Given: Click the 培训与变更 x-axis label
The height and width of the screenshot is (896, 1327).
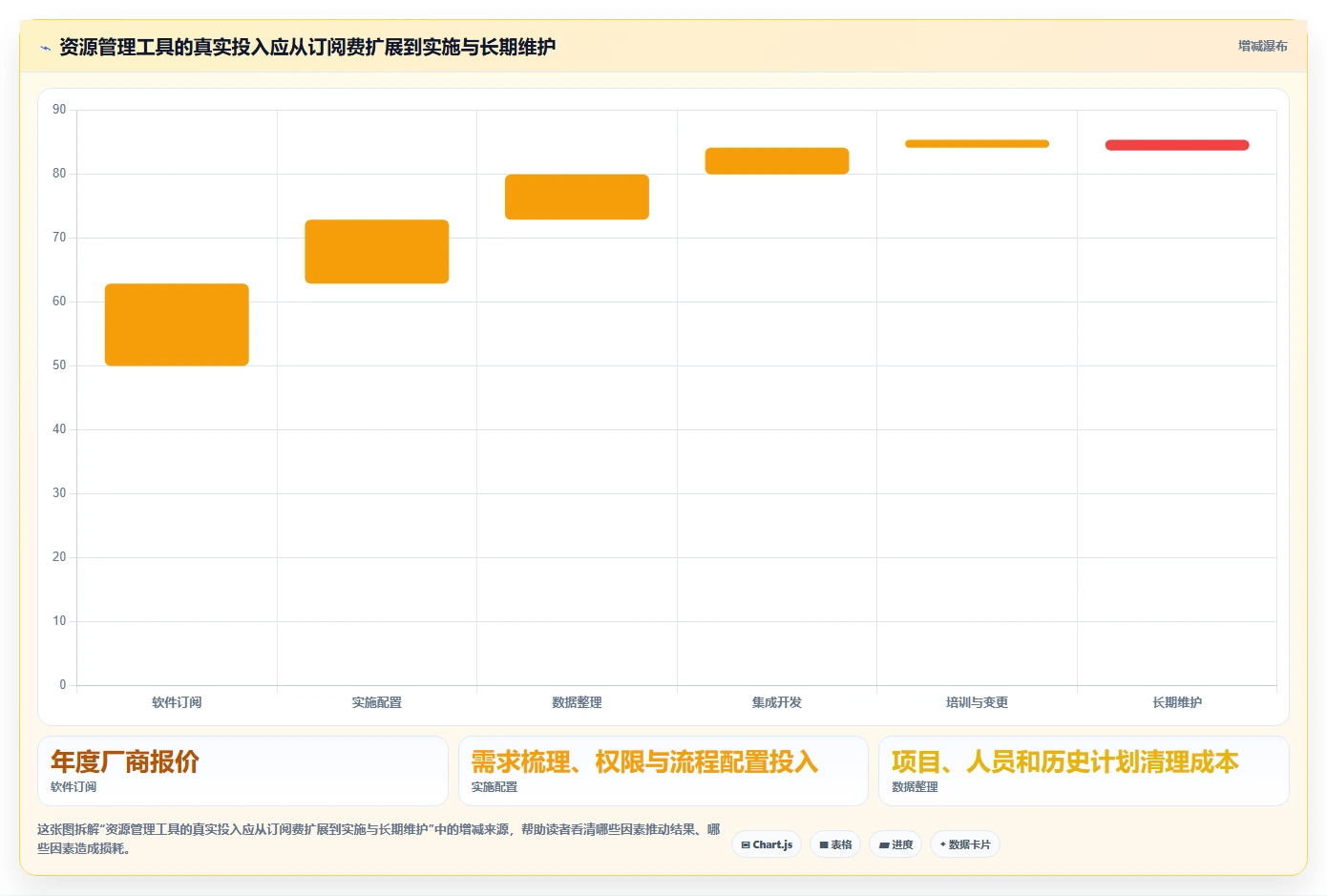Looking at the screenshot, I should pos(977,702).
